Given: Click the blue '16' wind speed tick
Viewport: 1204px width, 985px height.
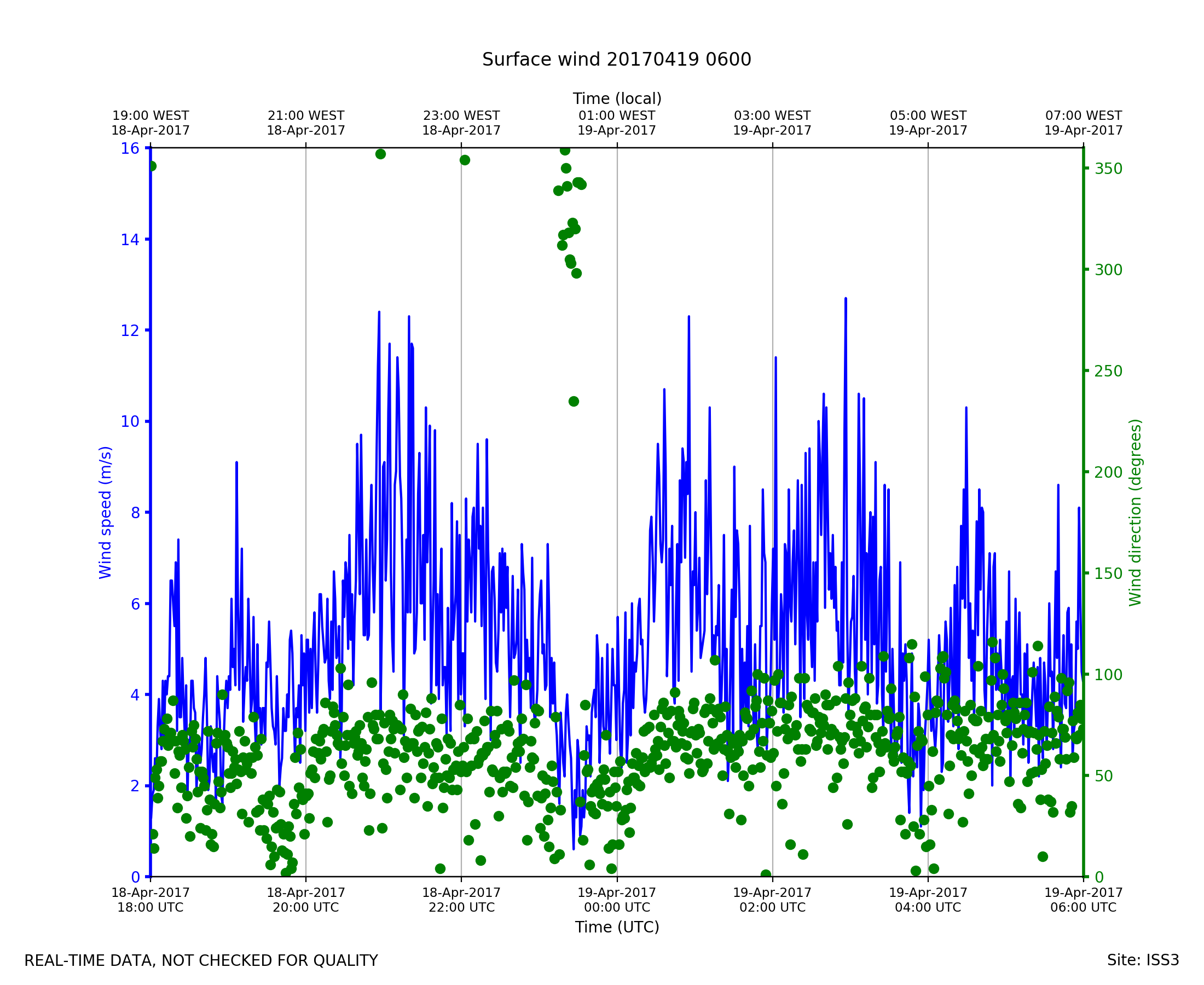Looking at the screenshot, I should [x=130, y=149].
